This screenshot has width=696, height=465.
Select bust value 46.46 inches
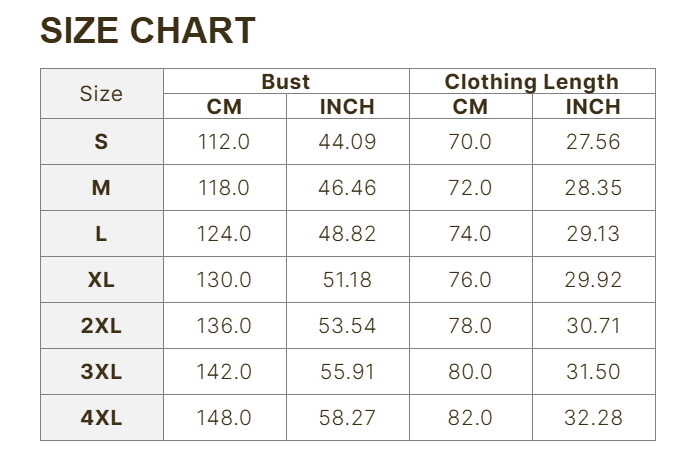point(347,188)
